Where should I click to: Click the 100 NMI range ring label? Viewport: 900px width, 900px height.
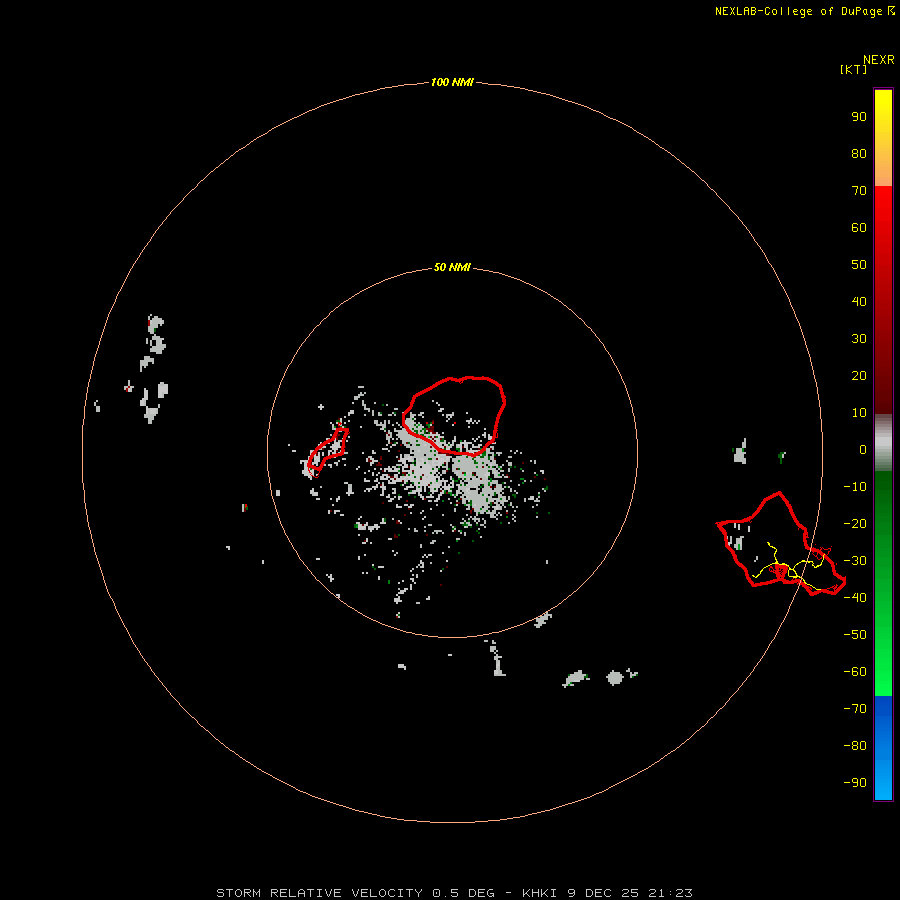(x=452, y=82)
